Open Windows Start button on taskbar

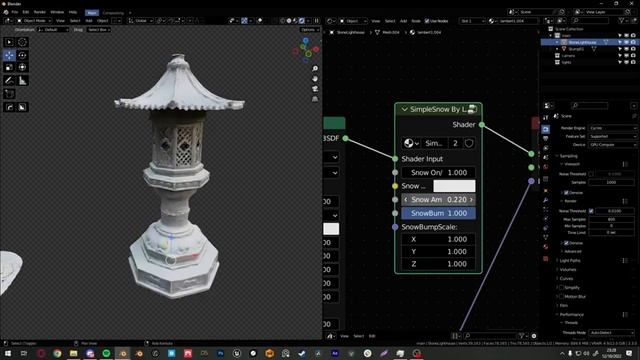[x=7, y=353]
